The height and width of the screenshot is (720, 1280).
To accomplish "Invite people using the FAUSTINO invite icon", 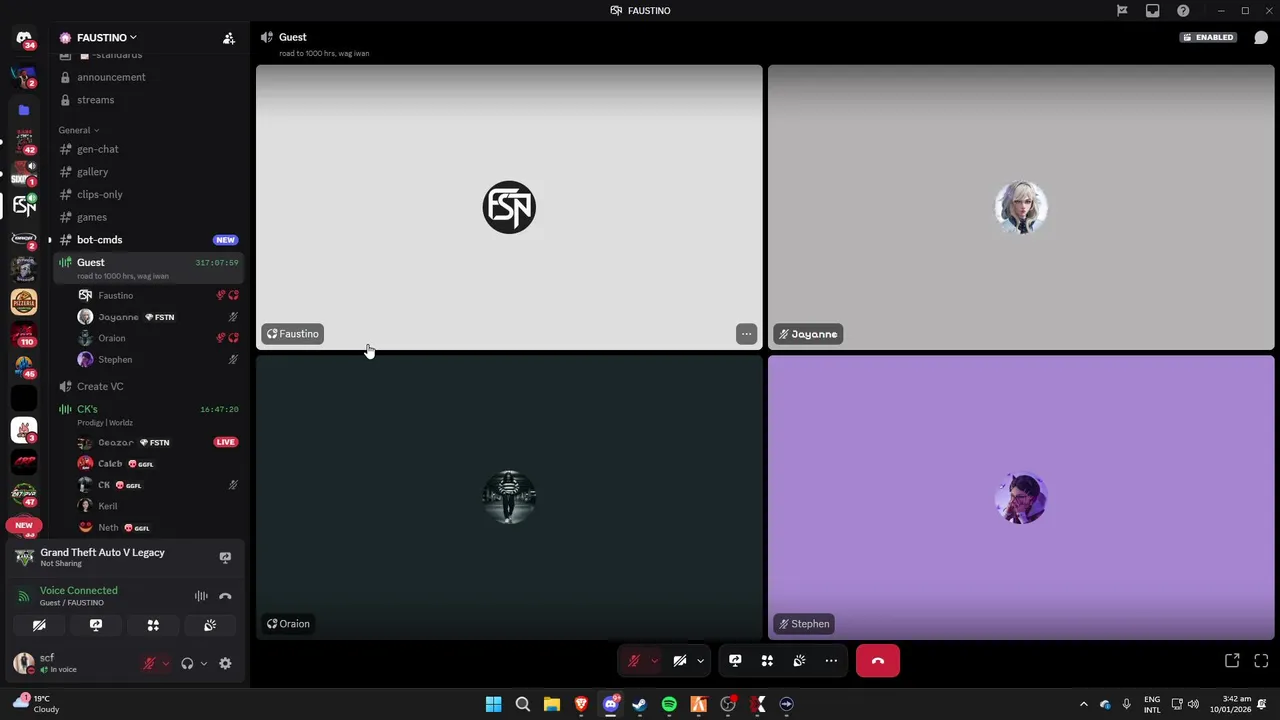I will tap(229, 38).
